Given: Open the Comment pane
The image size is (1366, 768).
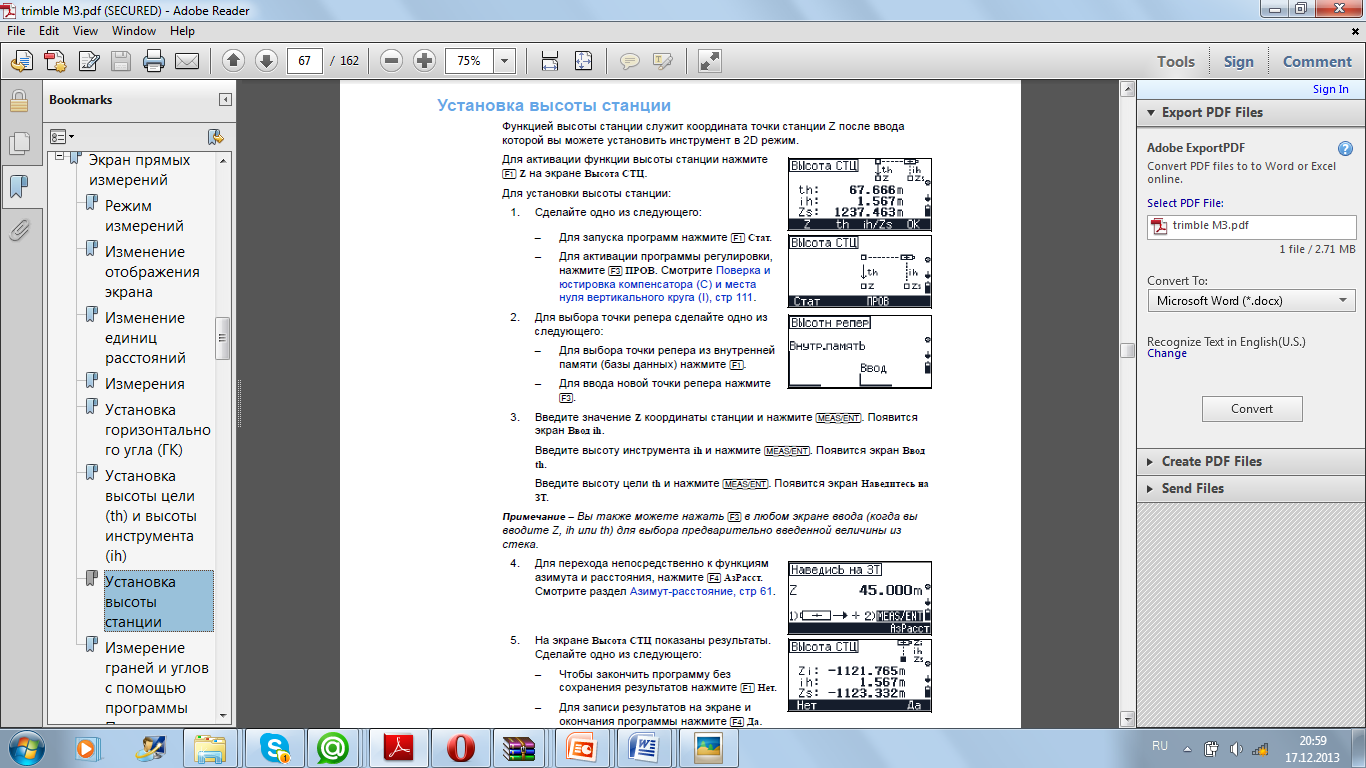Looking at the screenshot, I should coord(1317,62).
